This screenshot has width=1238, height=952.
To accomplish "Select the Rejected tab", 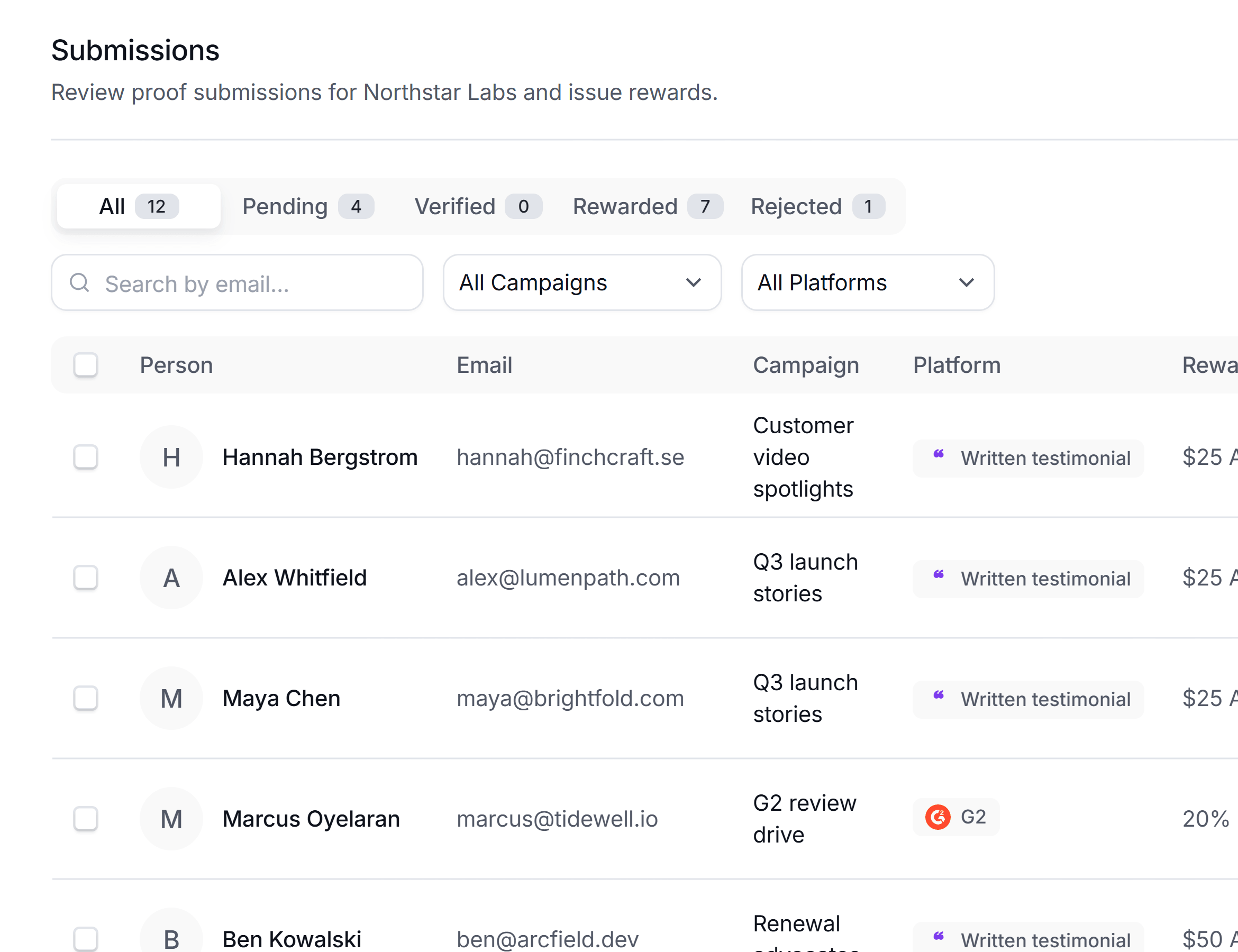I will 817,206.
